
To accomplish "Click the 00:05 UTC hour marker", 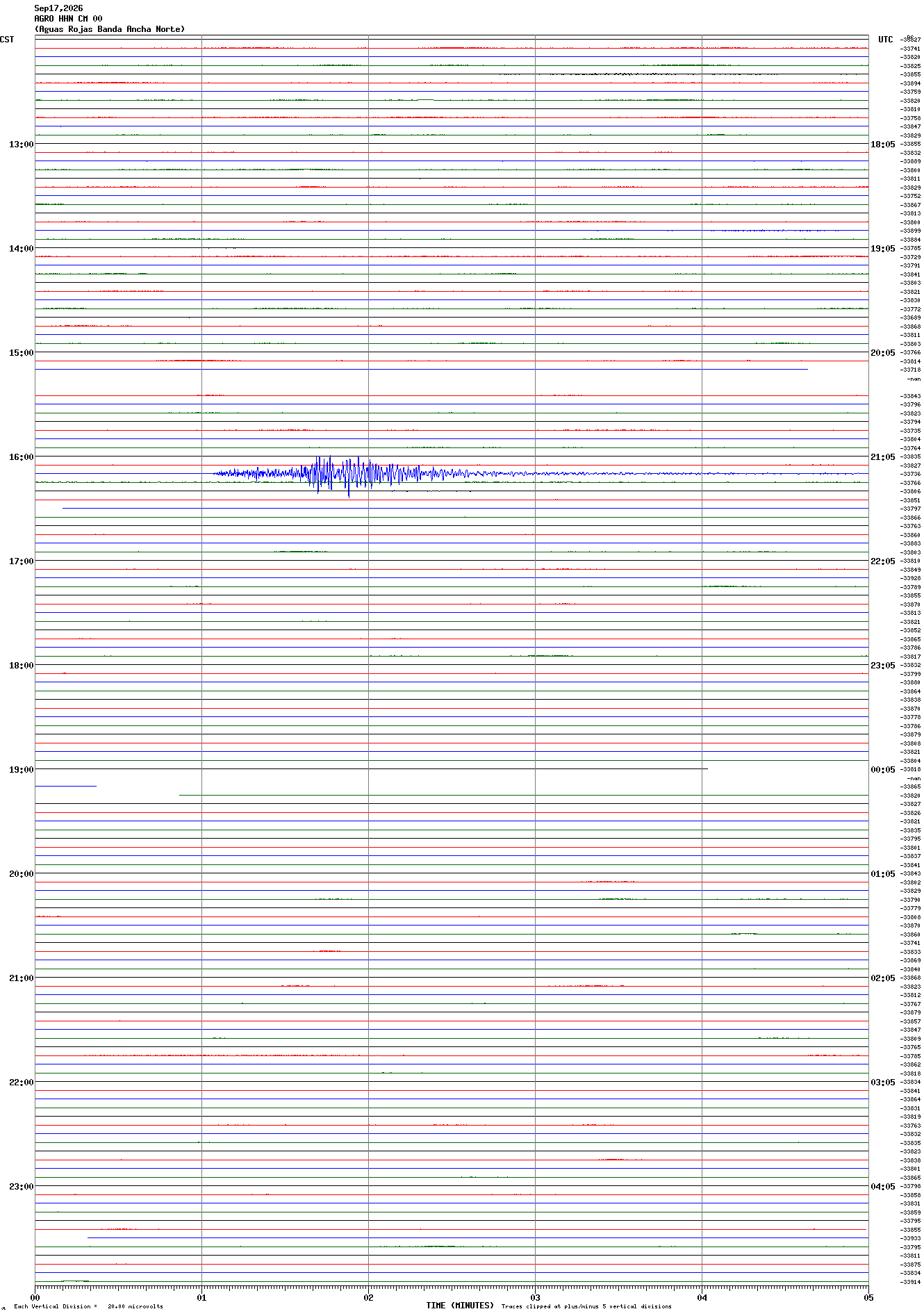I will [882, 770].
